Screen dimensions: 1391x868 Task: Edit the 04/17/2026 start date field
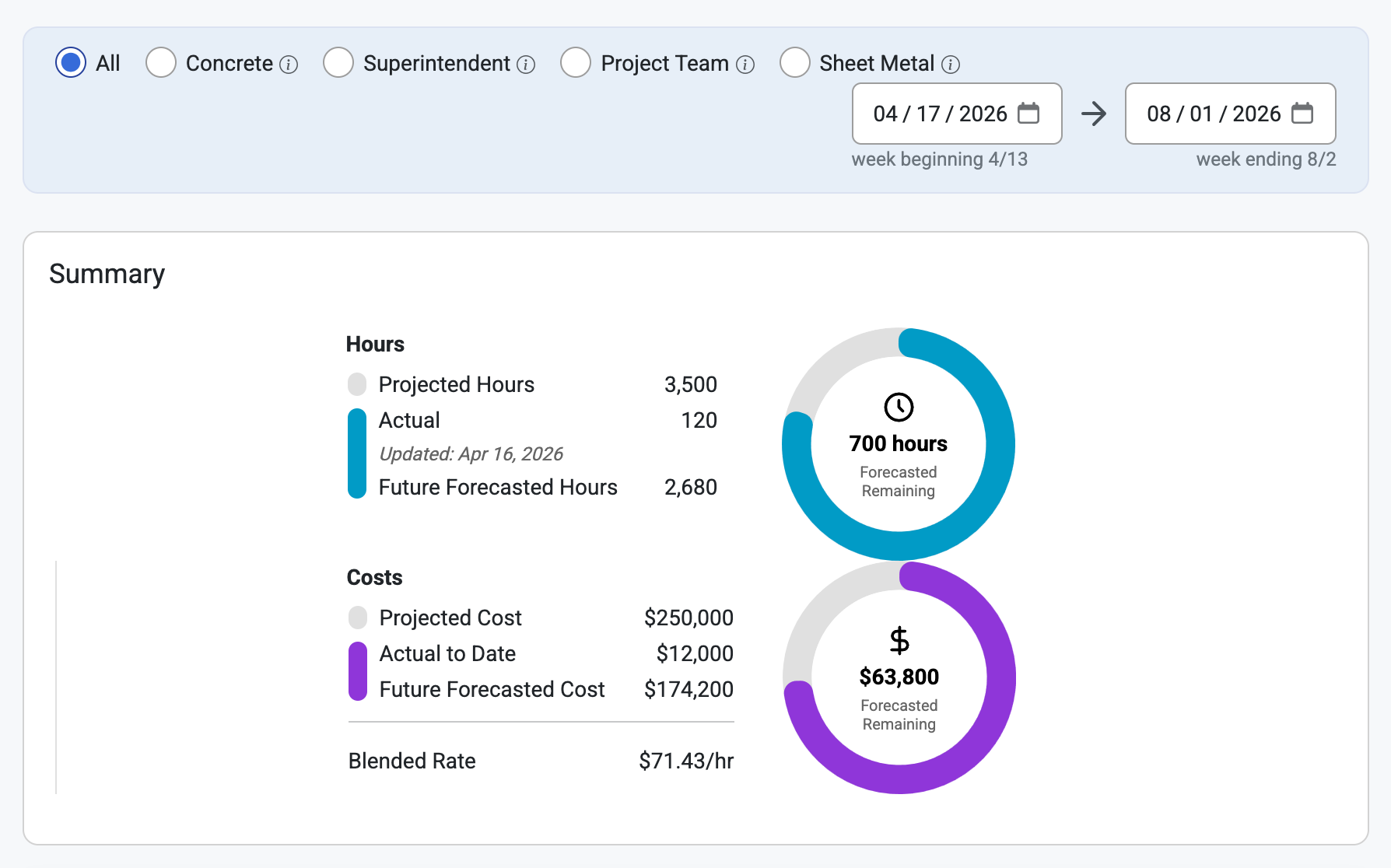957,114
